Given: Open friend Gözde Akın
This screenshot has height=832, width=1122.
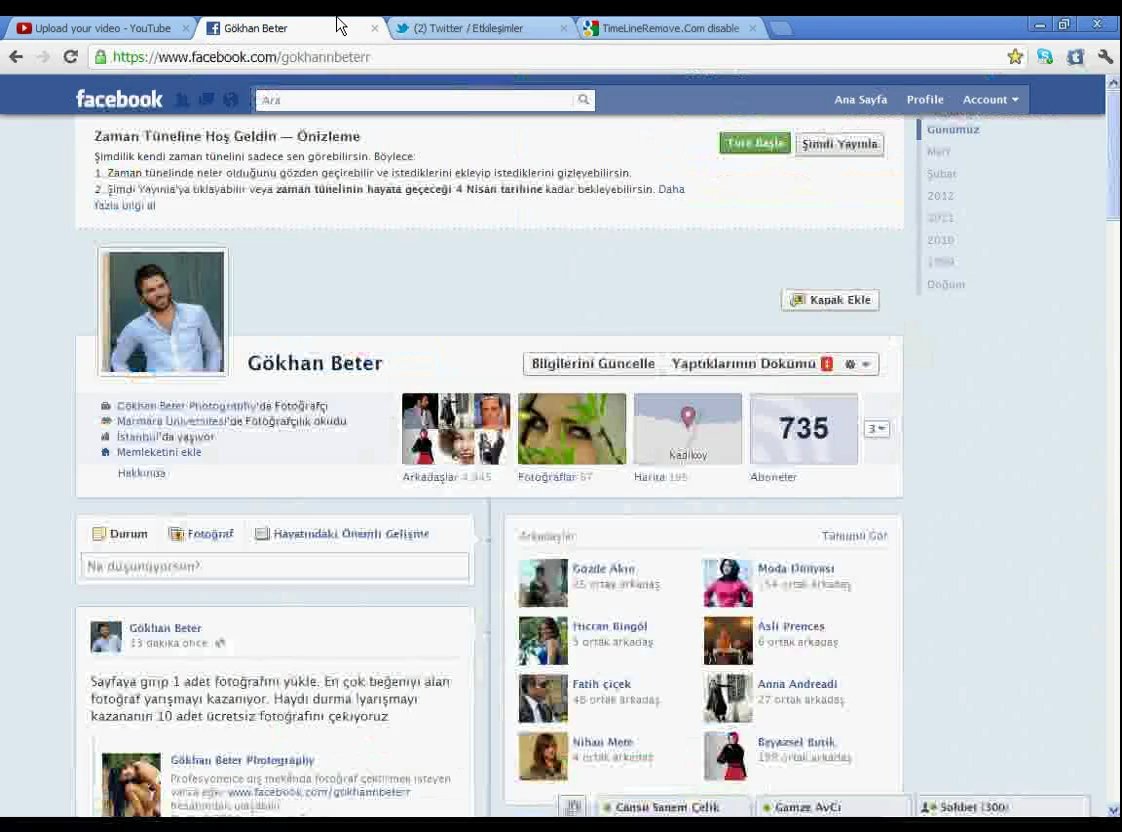Looking at the screenshot, I should click(603, 569).
